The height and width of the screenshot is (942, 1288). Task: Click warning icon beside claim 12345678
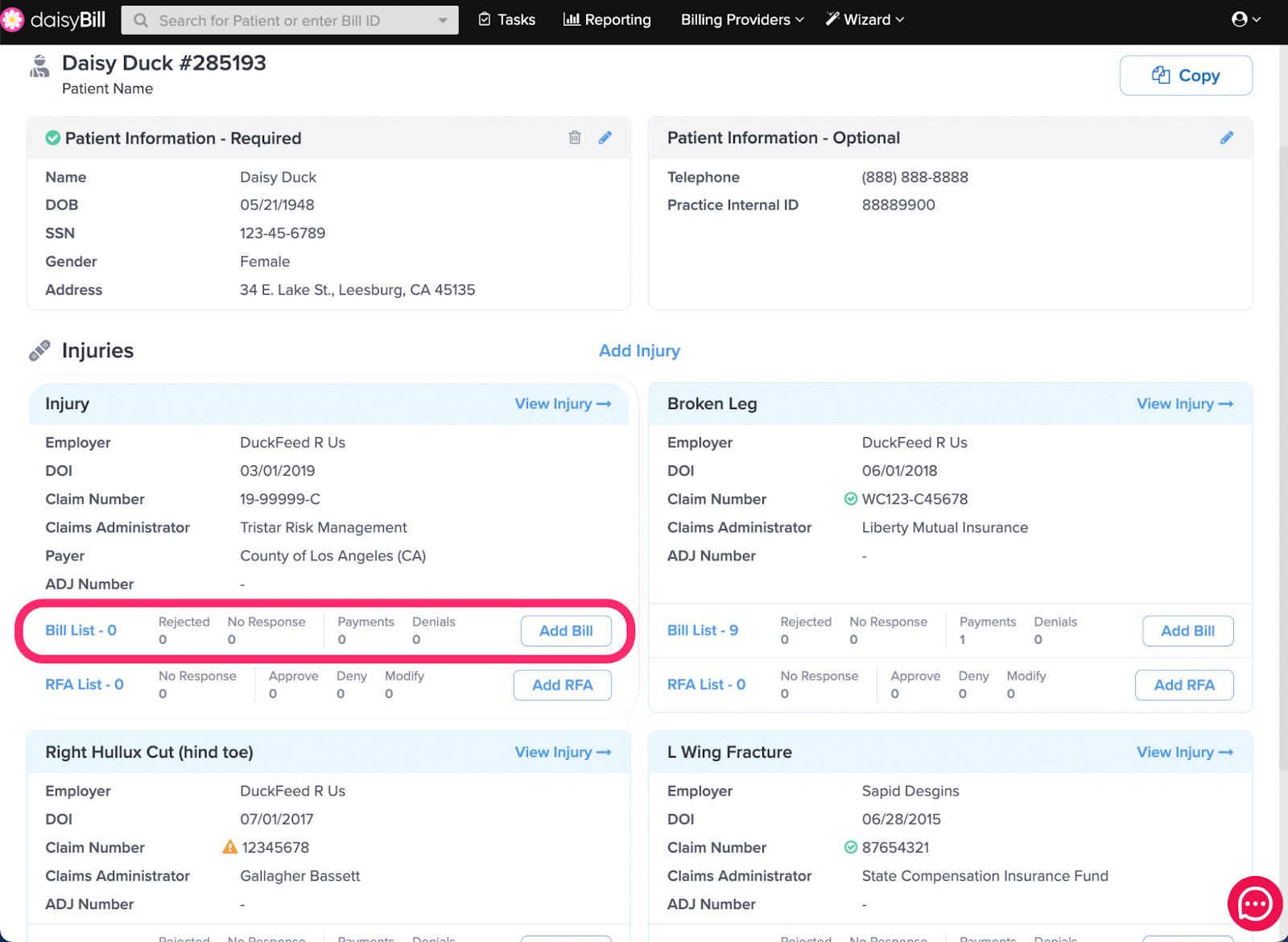click(x=229, y=847)
